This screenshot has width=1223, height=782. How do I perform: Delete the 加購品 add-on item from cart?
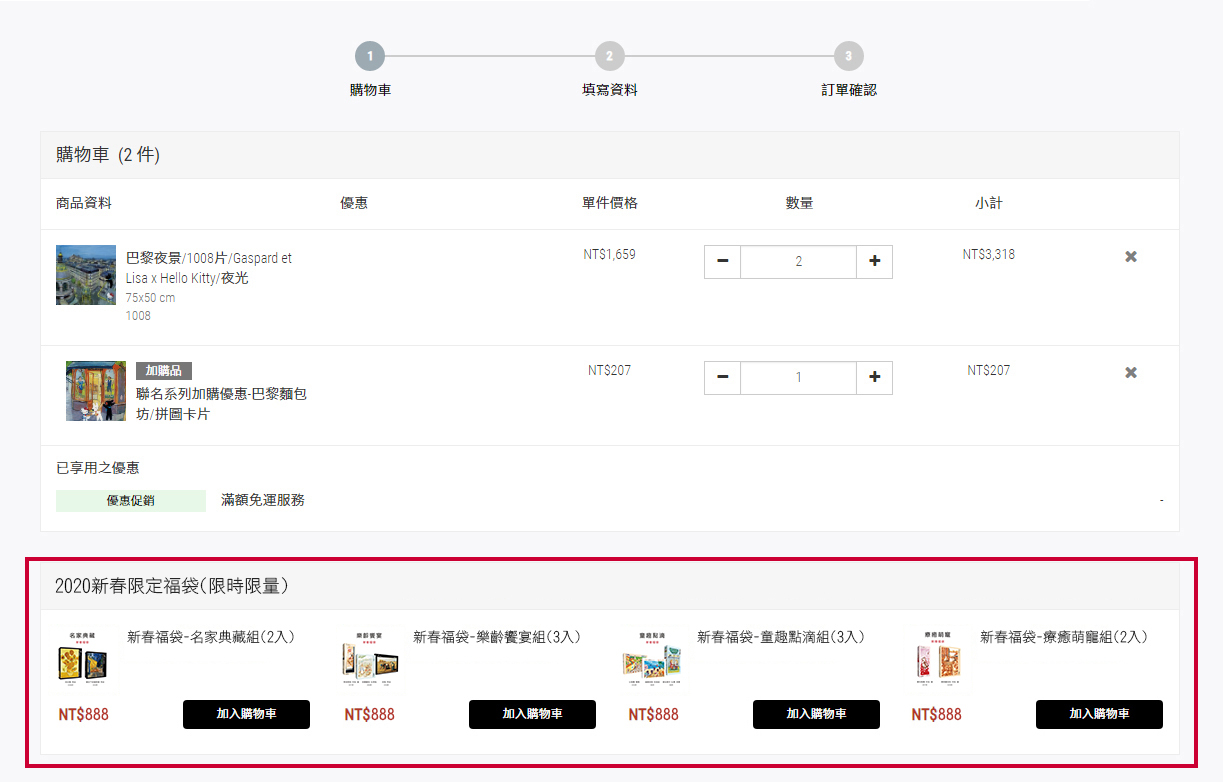pyautogui.click(x=1131, y=373)
